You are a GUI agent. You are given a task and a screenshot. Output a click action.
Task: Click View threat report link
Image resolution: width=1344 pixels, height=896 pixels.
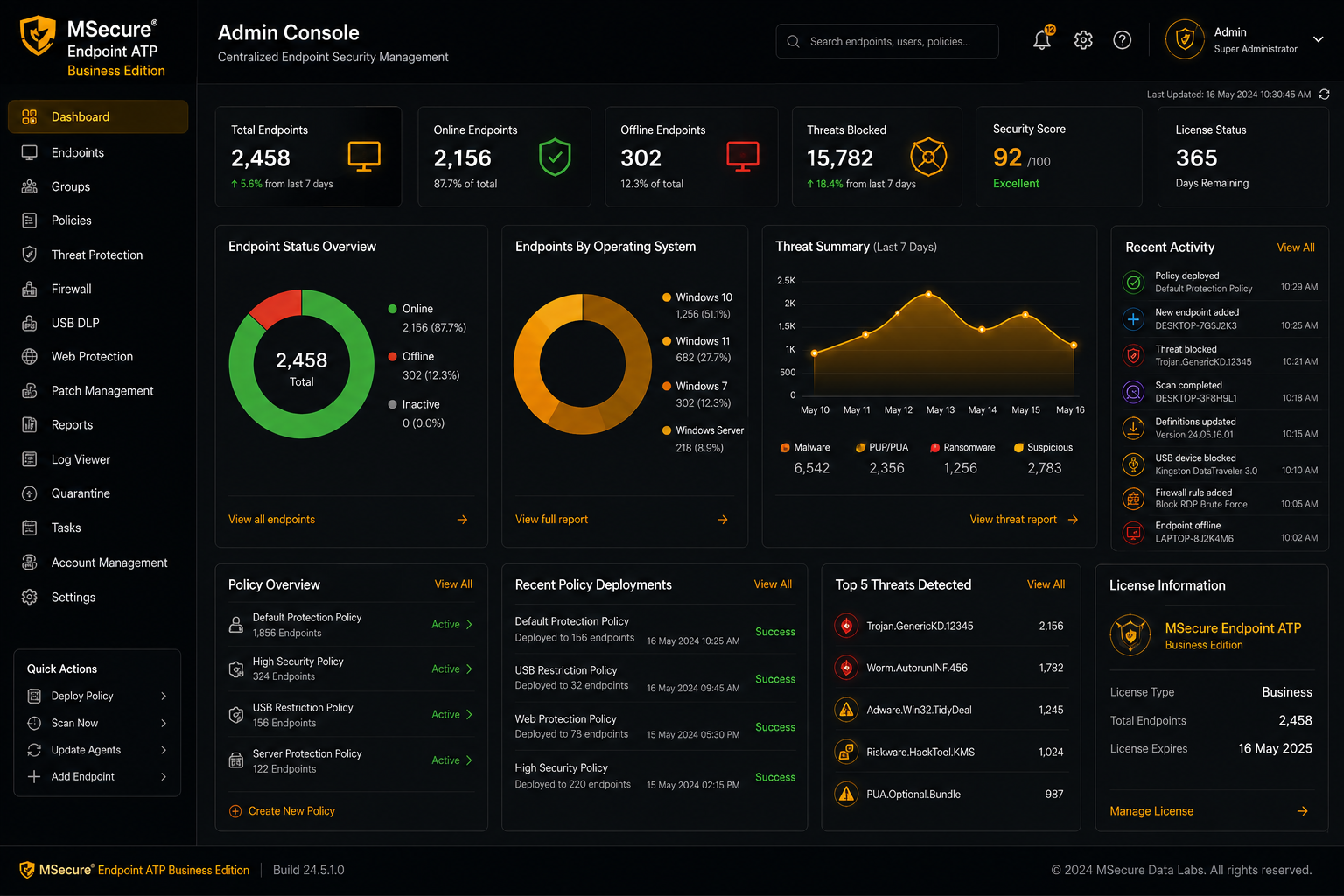tap(1013, 520)
